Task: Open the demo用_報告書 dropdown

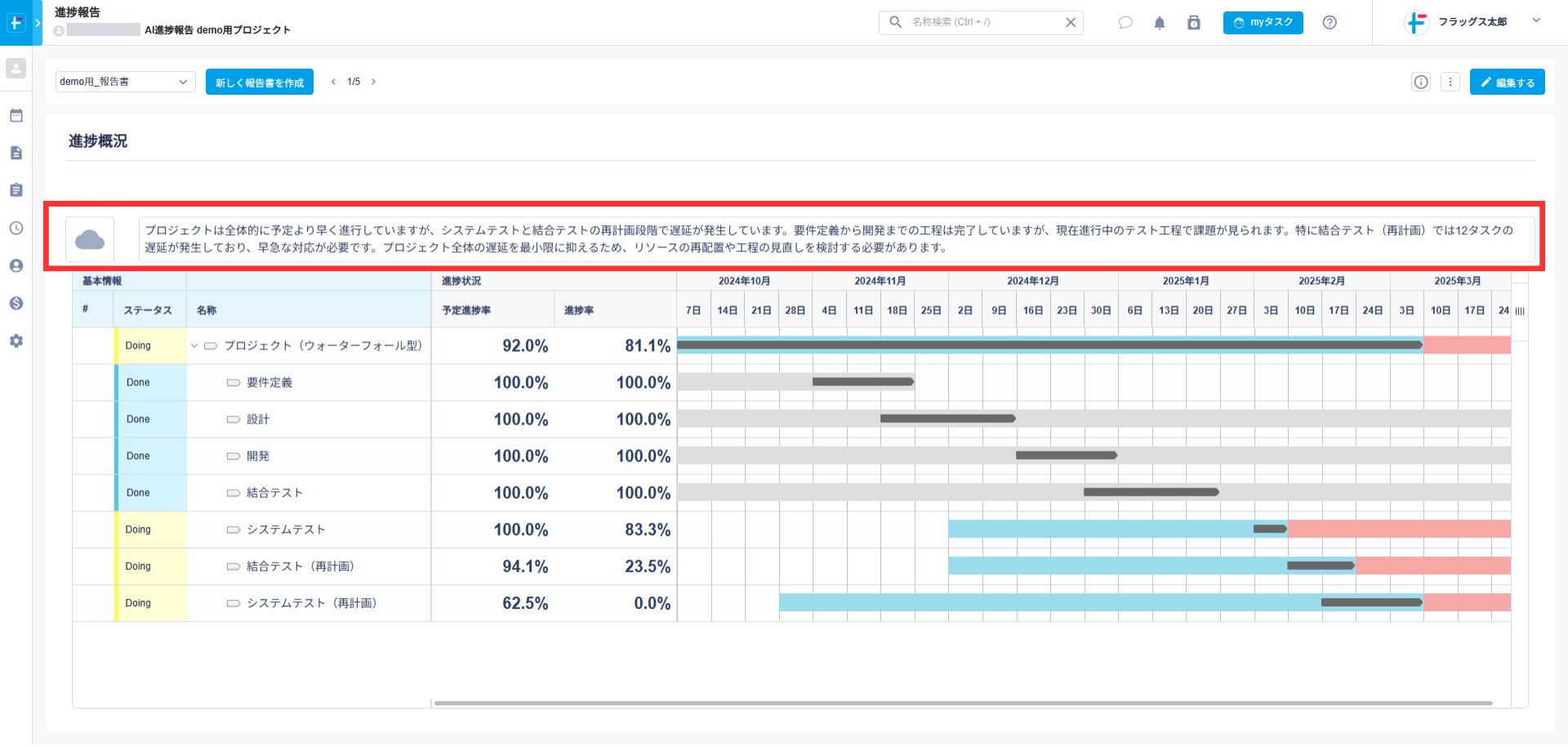Action: click(125, 82)
